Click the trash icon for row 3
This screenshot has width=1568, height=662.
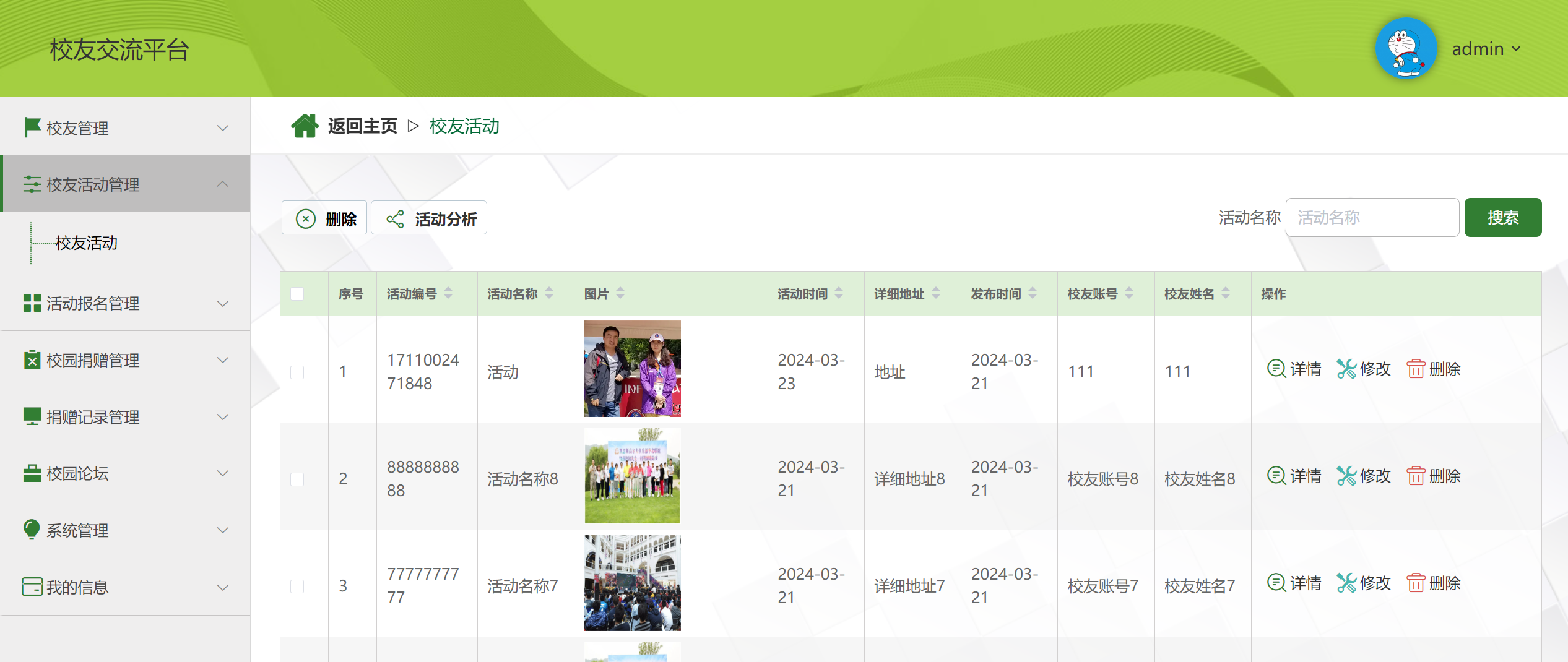click(1415, 583)
